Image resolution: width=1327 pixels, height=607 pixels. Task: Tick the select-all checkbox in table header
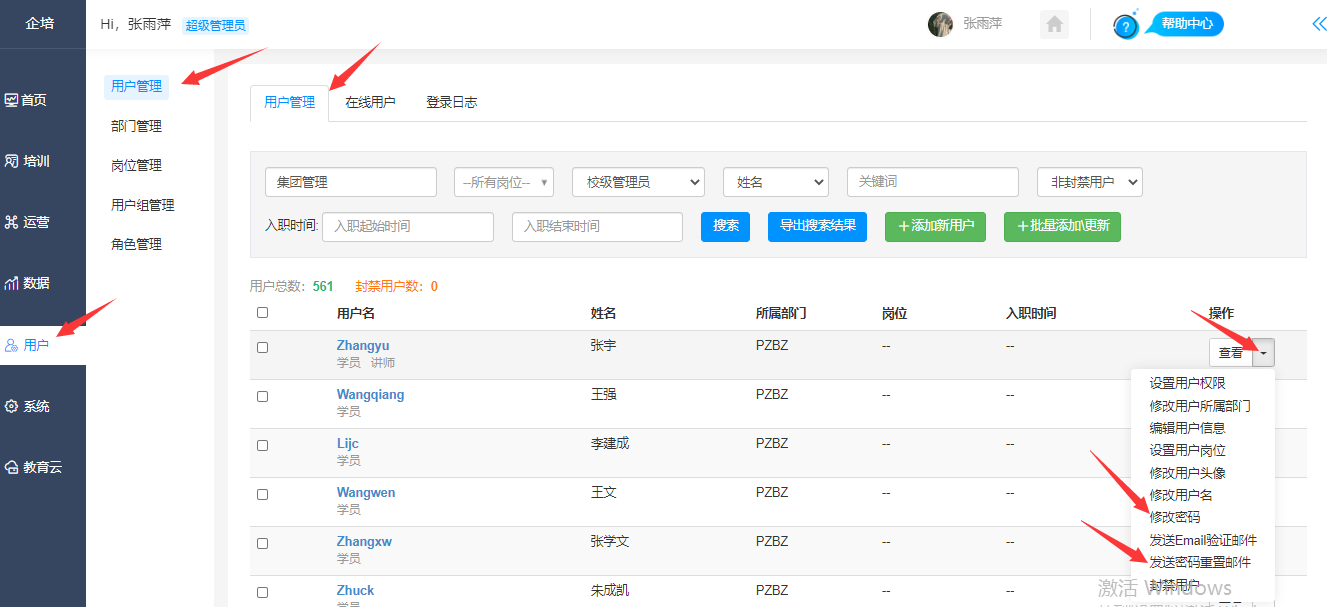tap(263, 312)
